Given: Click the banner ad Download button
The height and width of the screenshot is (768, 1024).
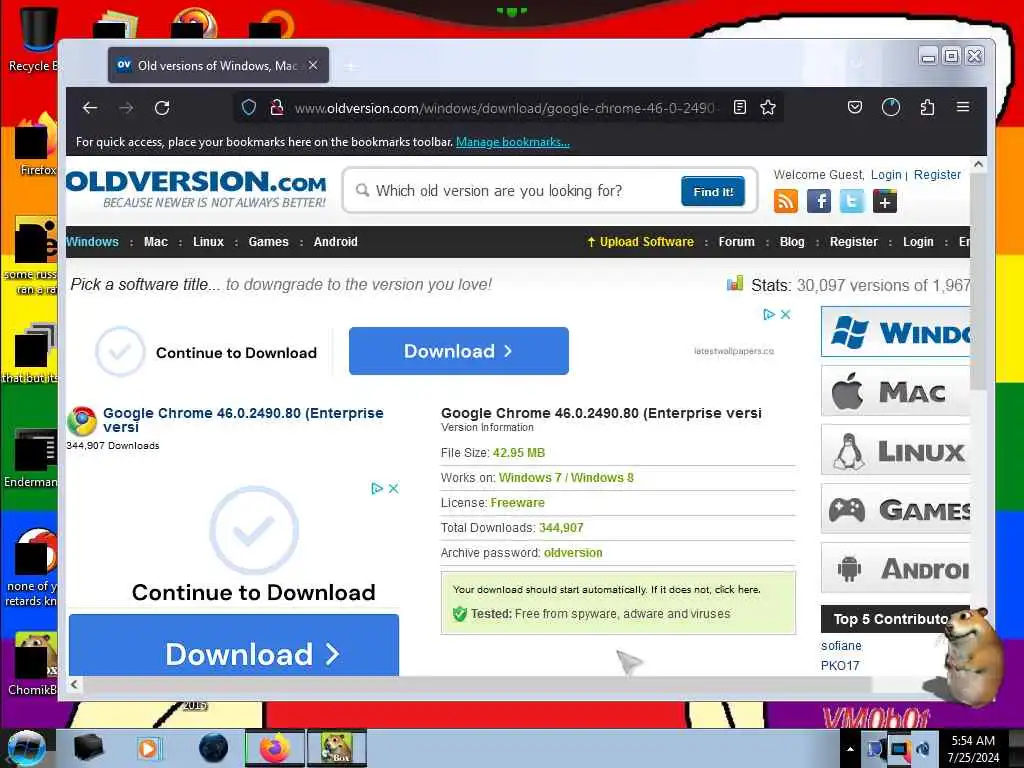Looking at the screenshot, I should 458,351.
